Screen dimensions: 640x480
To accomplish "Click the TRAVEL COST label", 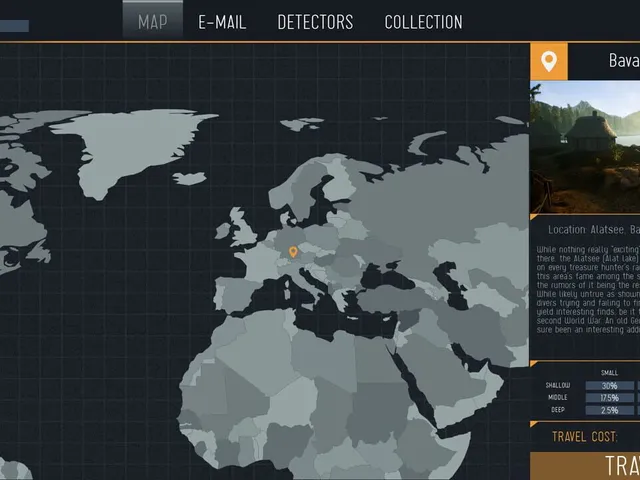I will [584, 437].
